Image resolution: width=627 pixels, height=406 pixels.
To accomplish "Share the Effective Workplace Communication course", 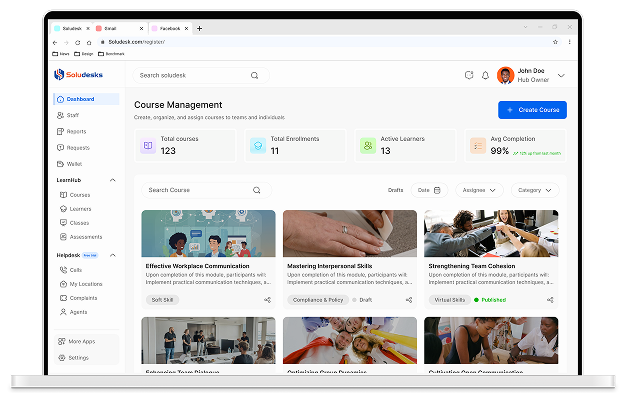I will pyautogui.click(x=268, y=300).
